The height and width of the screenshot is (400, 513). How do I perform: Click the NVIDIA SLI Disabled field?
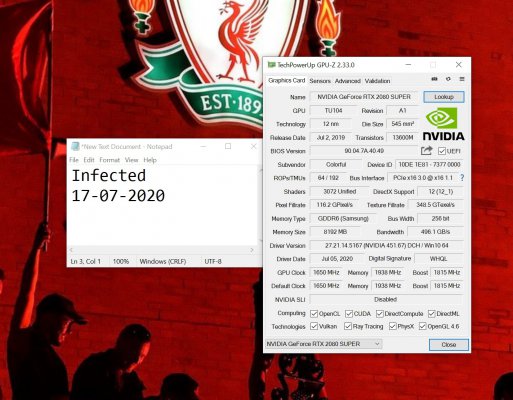387,299
